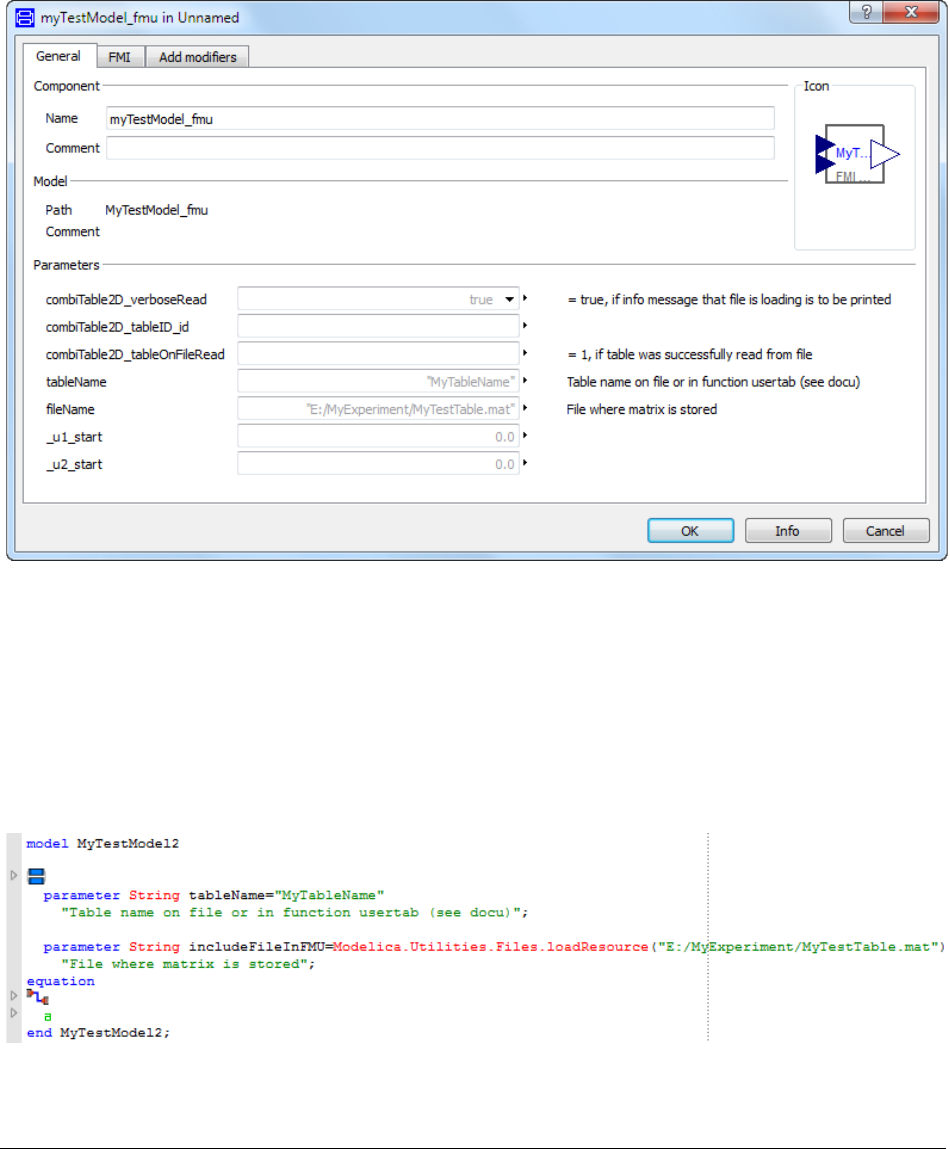Click the component Comment input field

point(440,148)
